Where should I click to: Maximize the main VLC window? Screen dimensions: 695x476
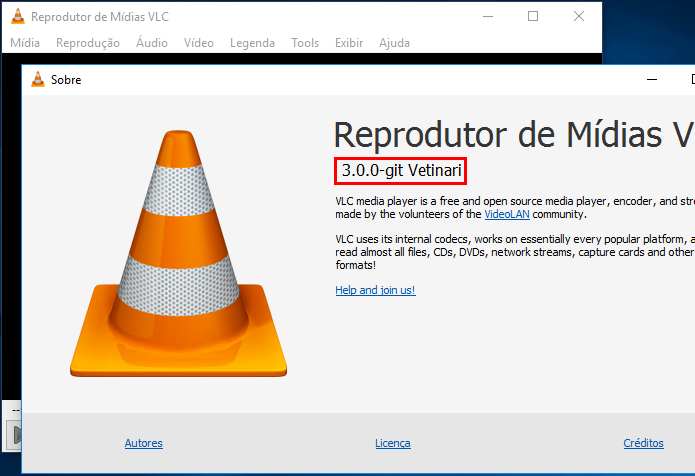[x=533, y=16]
